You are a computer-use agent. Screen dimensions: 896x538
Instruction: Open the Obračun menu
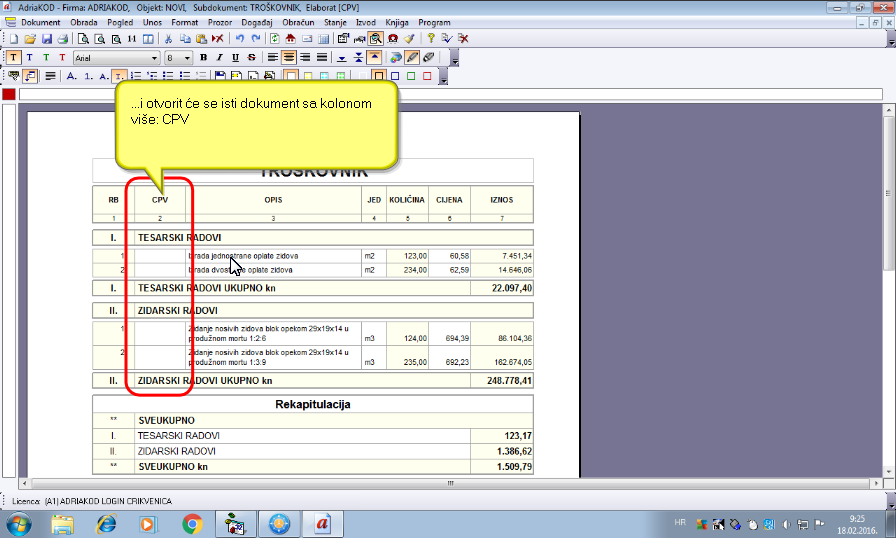tap(298, 23)
